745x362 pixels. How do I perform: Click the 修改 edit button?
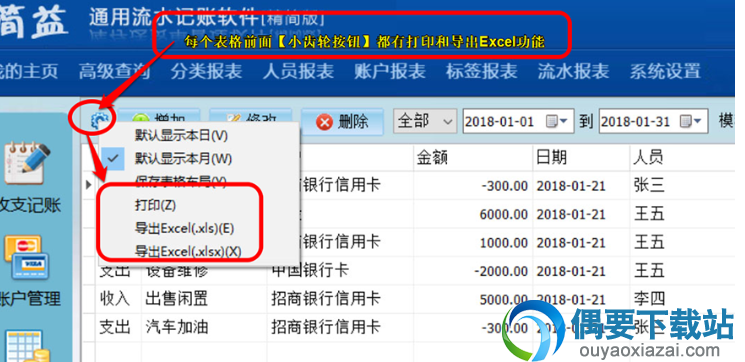tap(250, 115)
